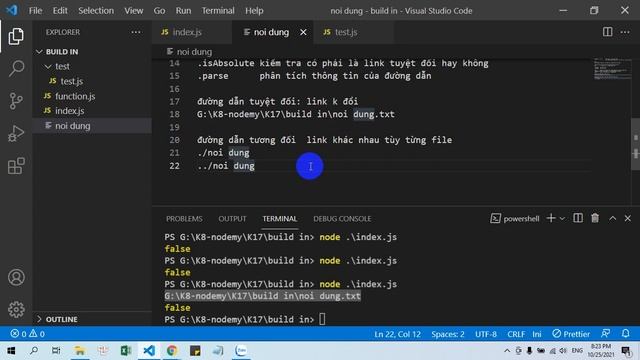The height and width of the screenshot is (360, 640).
Task: Maximize the terminal panel size
Action: tap(612, 219)
